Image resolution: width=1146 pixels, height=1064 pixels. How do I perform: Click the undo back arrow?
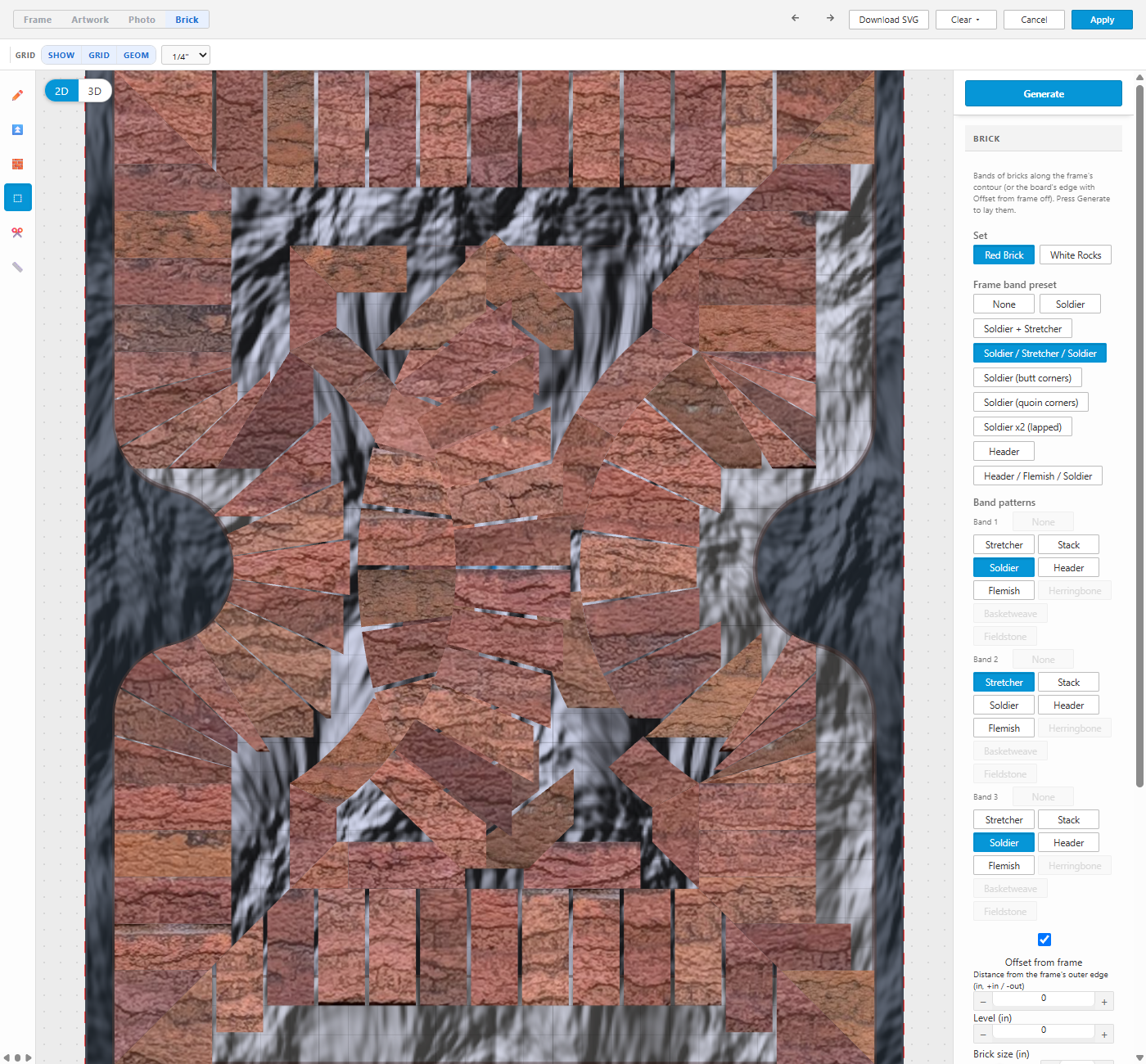[x=795, y=18]
